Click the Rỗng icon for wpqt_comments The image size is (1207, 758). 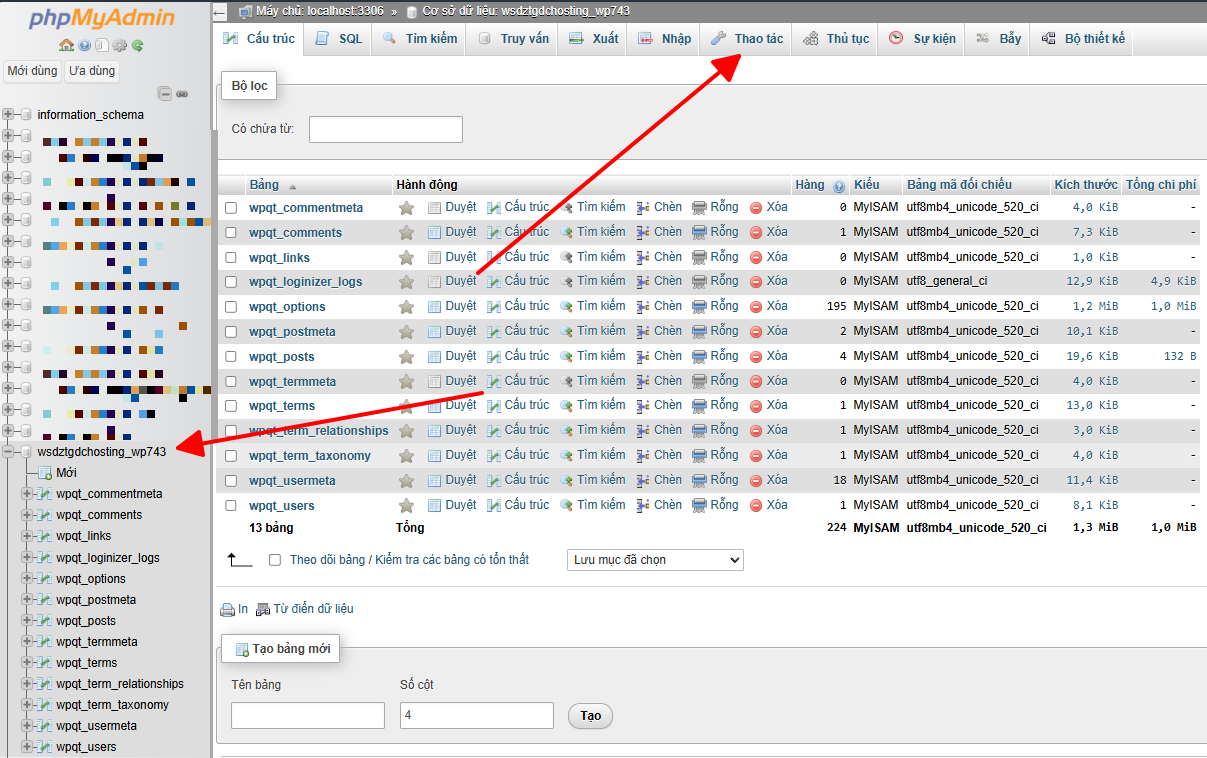(700, 232)
